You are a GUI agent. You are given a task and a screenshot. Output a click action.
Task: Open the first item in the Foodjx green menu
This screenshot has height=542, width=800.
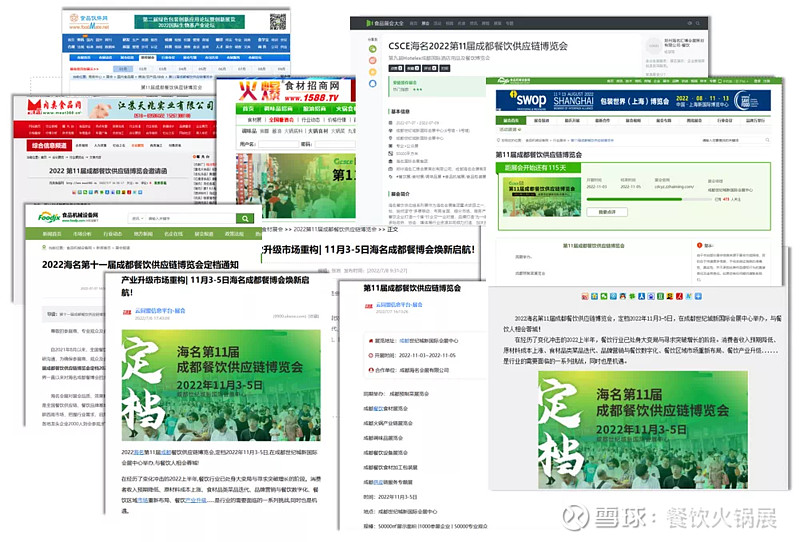pyautogui.click(x=52, y=234)
